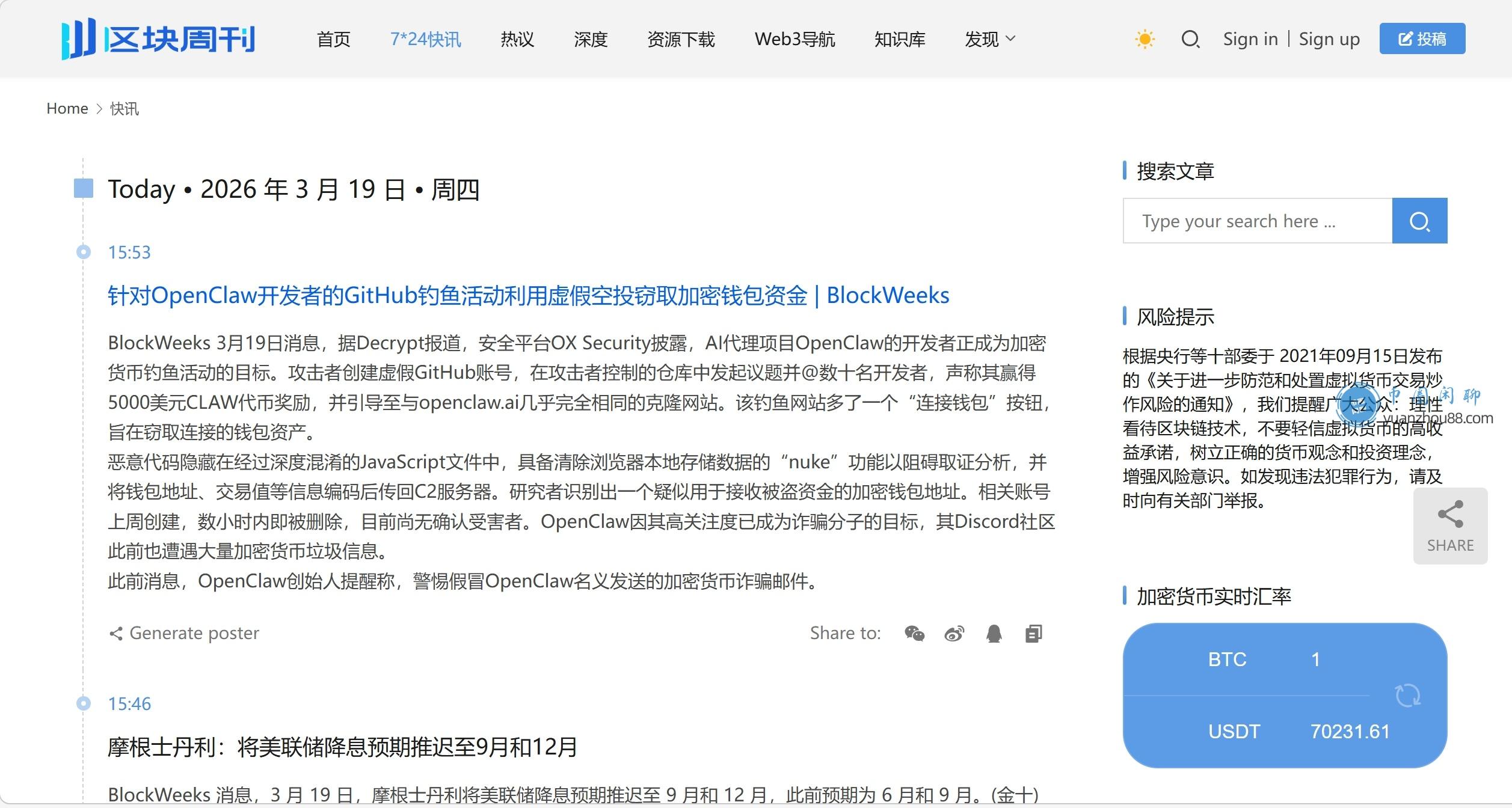The width and height of the screenshot is (1512, 808).
Task: Focus the article search input field
Action: 1257,221
